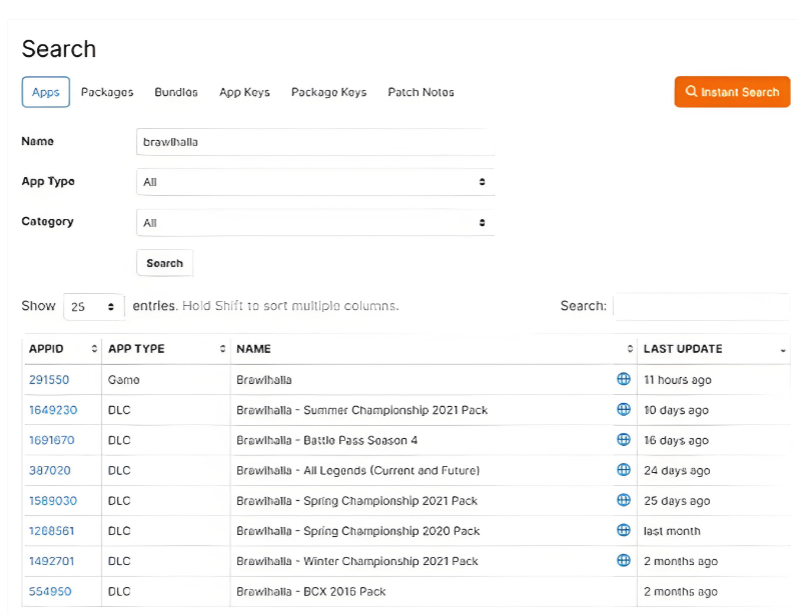The width and height of the screenshot is (797, 614).
Task: Click globe icon for Spring Championship 2020 Pack
Action: coord(623,530)
